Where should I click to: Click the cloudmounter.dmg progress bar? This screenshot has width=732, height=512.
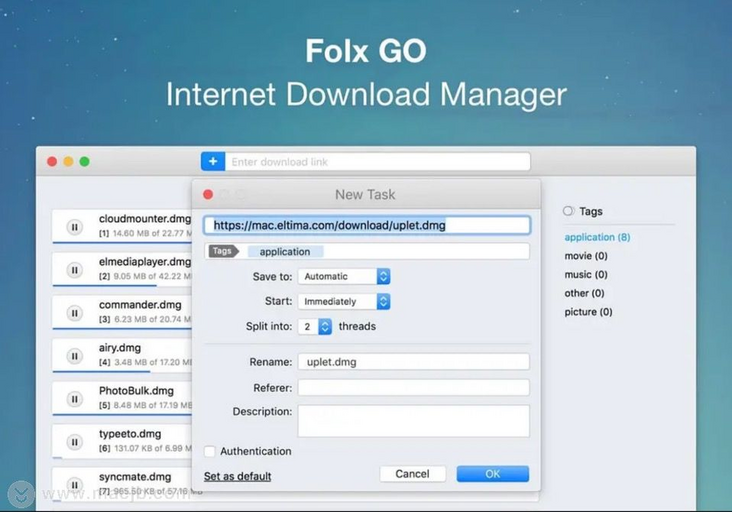pyautogui.click(x=122, y=243)
